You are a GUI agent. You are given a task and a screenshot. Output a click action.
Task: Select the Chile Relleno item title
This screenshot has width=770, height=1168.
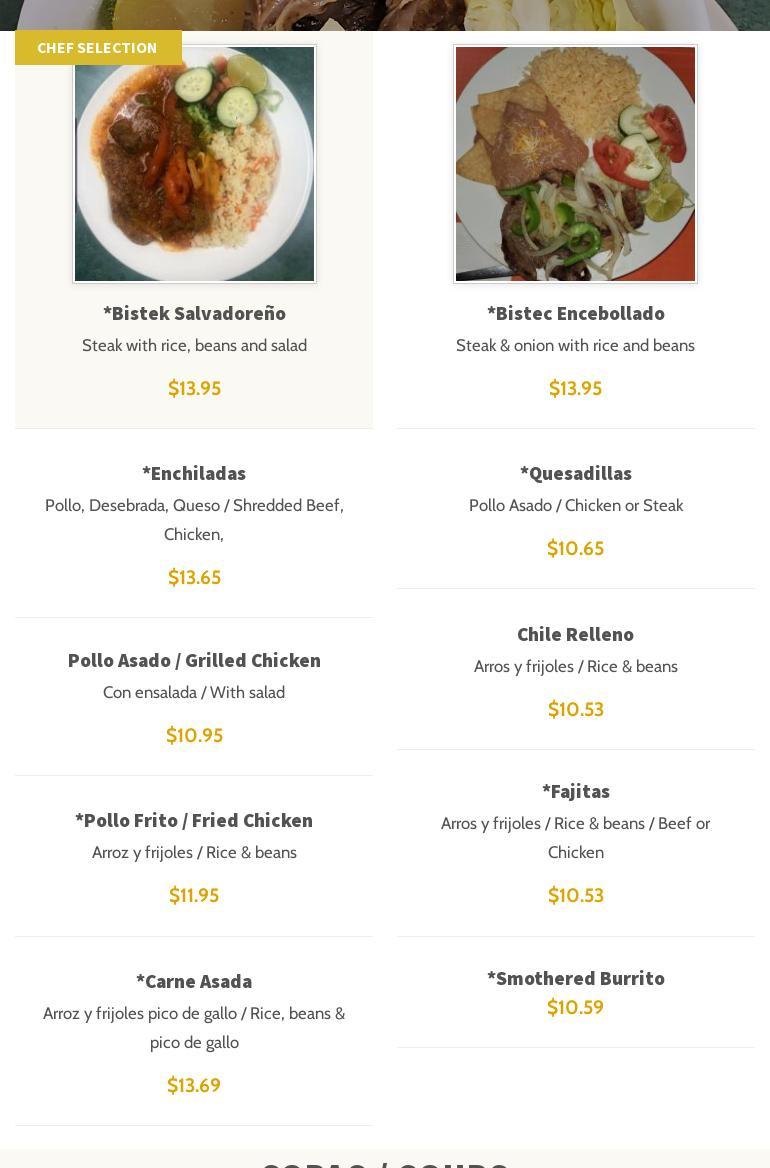pos(575,634)
